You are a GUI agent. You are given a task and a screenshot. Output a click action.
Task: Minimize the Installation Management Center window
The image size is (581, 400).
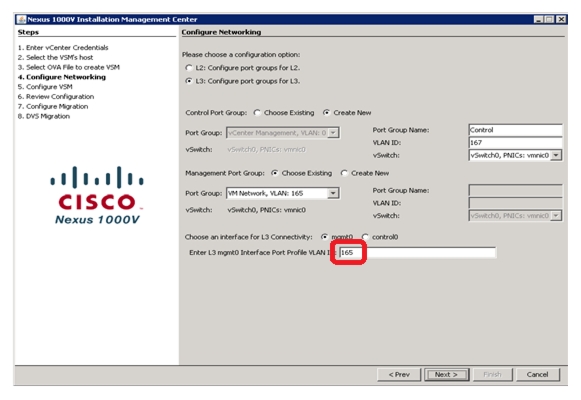539,19
